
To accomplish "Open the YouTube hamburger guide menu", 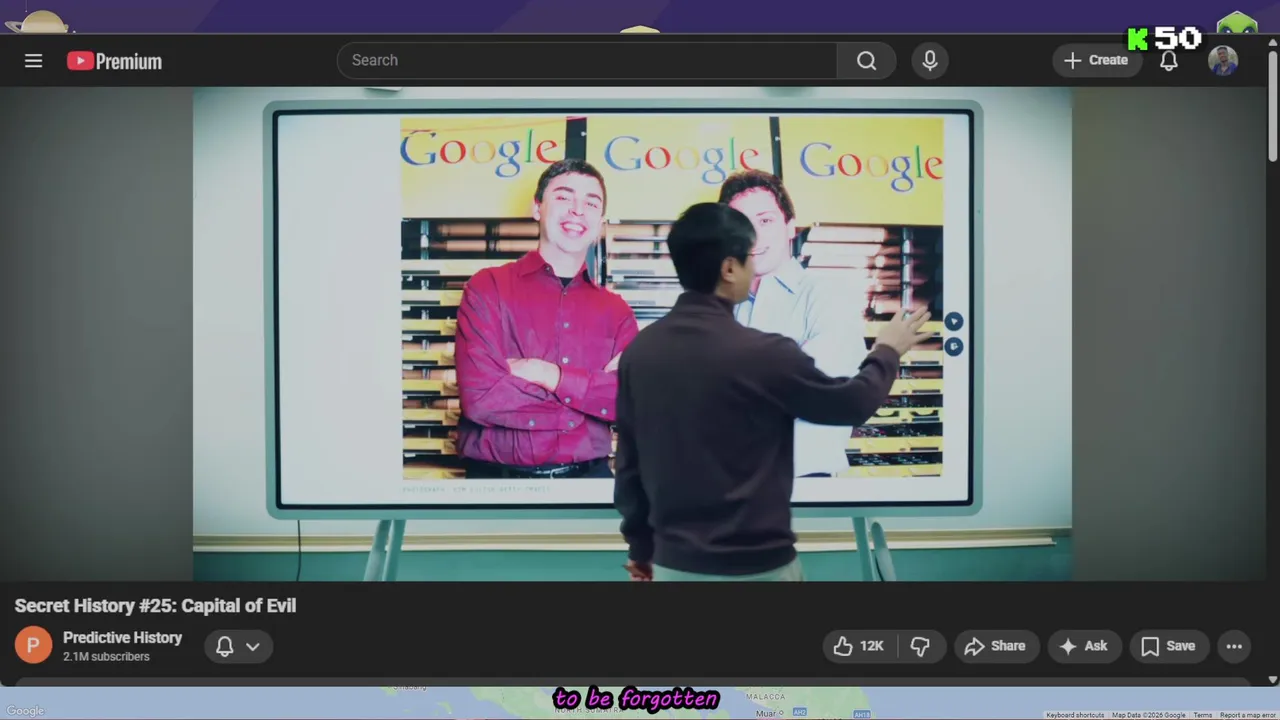I will (x=33, y=61).
